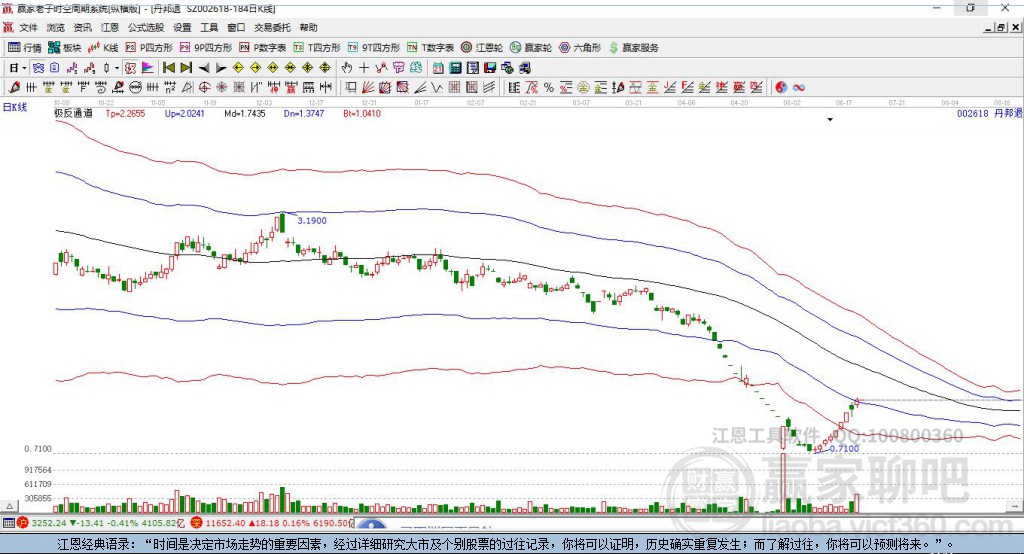Click the Md=1.7435 value
Viewport: 1024px width, 554px height.
pyautogui.click(x=245, y=113)
